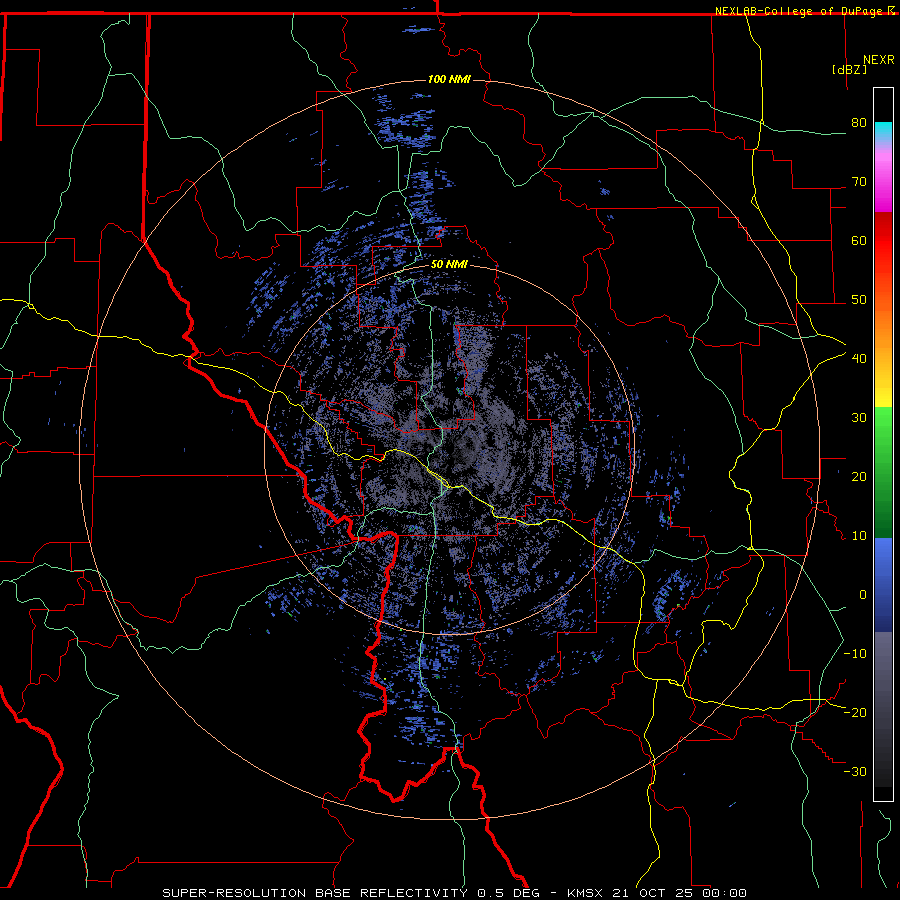This screenshot has height=900, width=900.
Task: Click the 30 dBZ scale value
Action: click(859, 418)
